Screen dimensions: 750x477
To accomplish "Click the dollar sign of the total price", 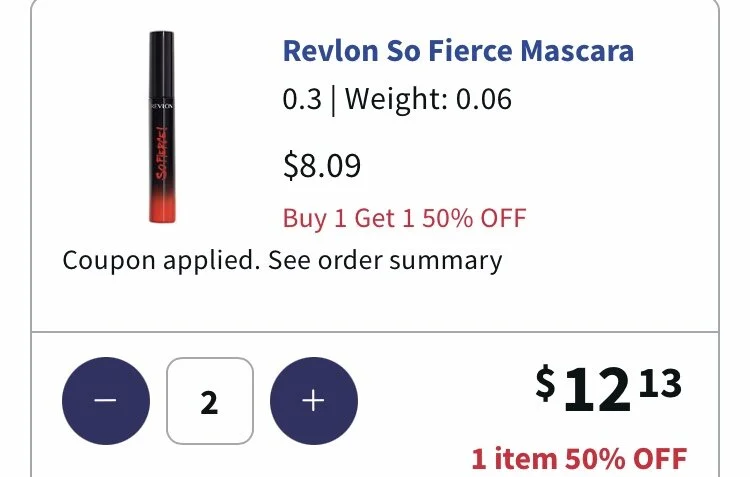I will pyautogui.click(x=545, y=382).
